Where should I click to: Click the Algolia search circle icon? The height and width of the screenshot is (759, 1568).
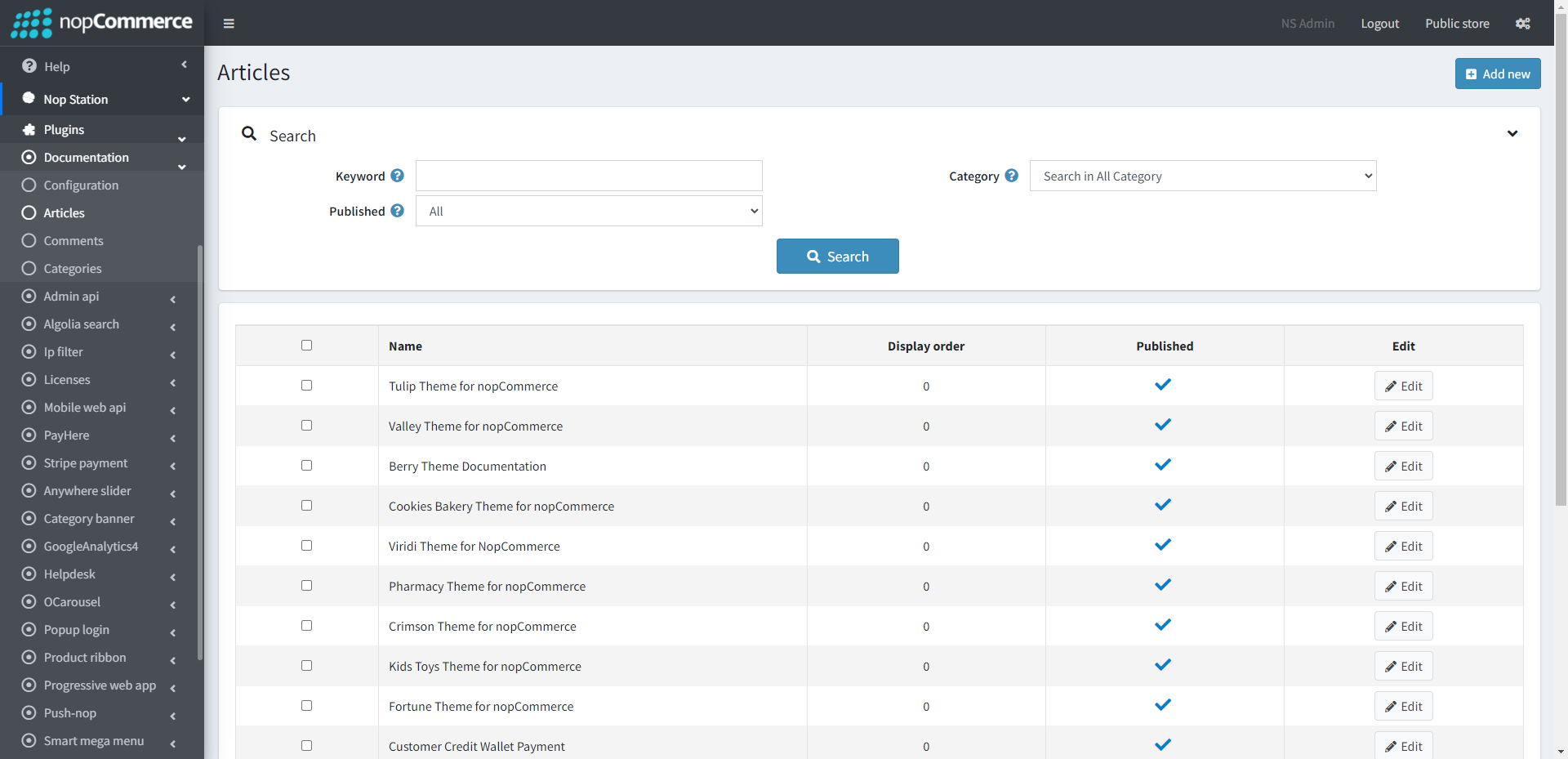pos(29,324)
